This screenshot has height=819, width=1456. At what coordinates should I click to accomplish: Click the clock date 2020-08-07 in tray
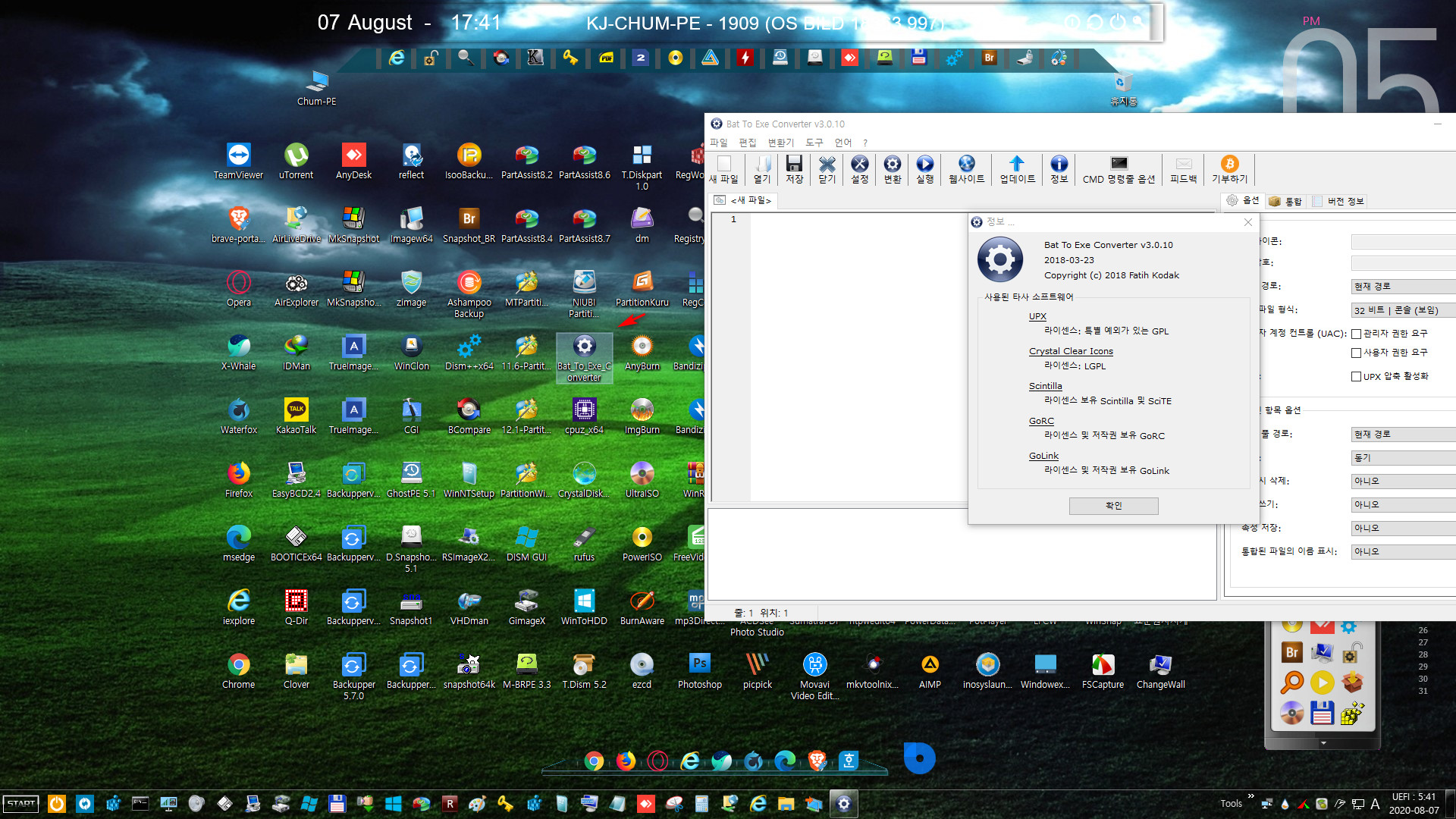pyautogui.click(x=1414, y=811)
